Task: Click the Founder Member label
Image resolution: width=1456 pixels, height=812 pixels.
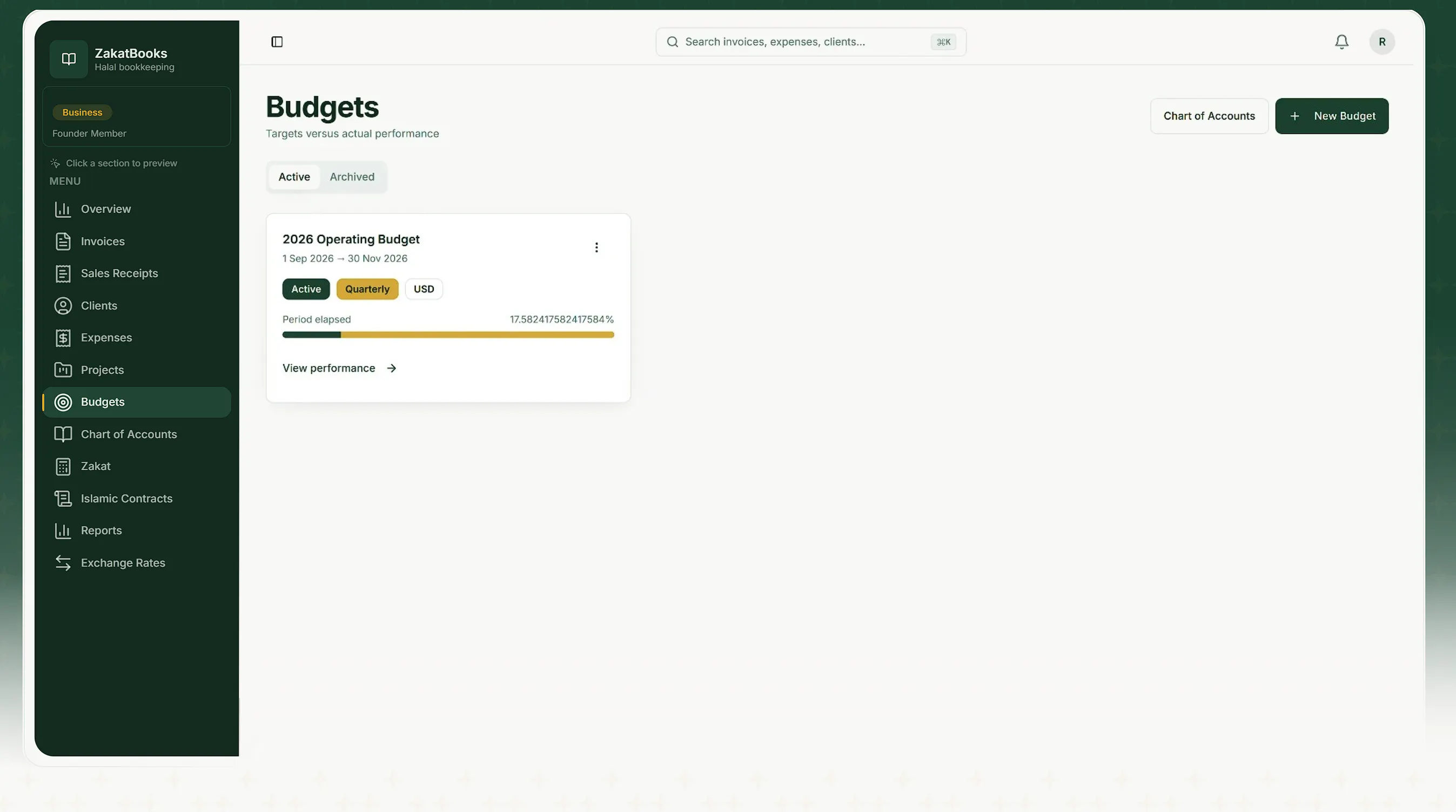Action: tap(89, 133)
